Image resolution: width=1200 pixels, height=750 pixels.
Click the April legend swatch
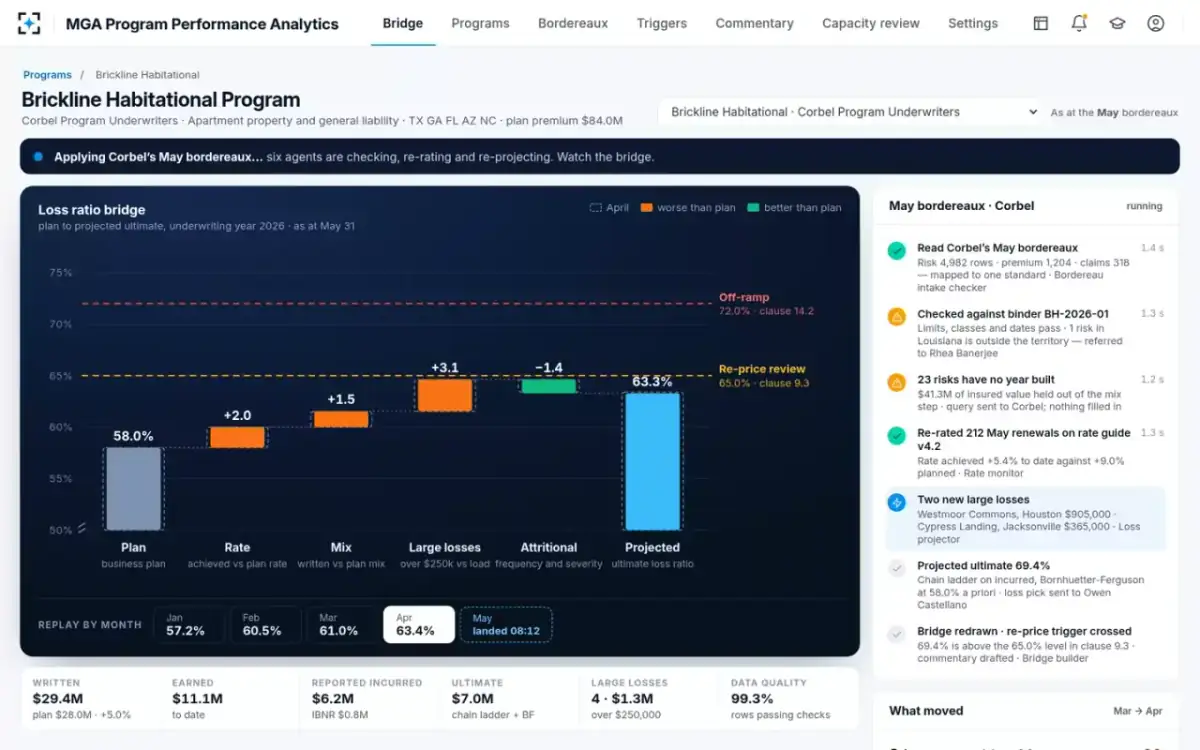[595, 208]
